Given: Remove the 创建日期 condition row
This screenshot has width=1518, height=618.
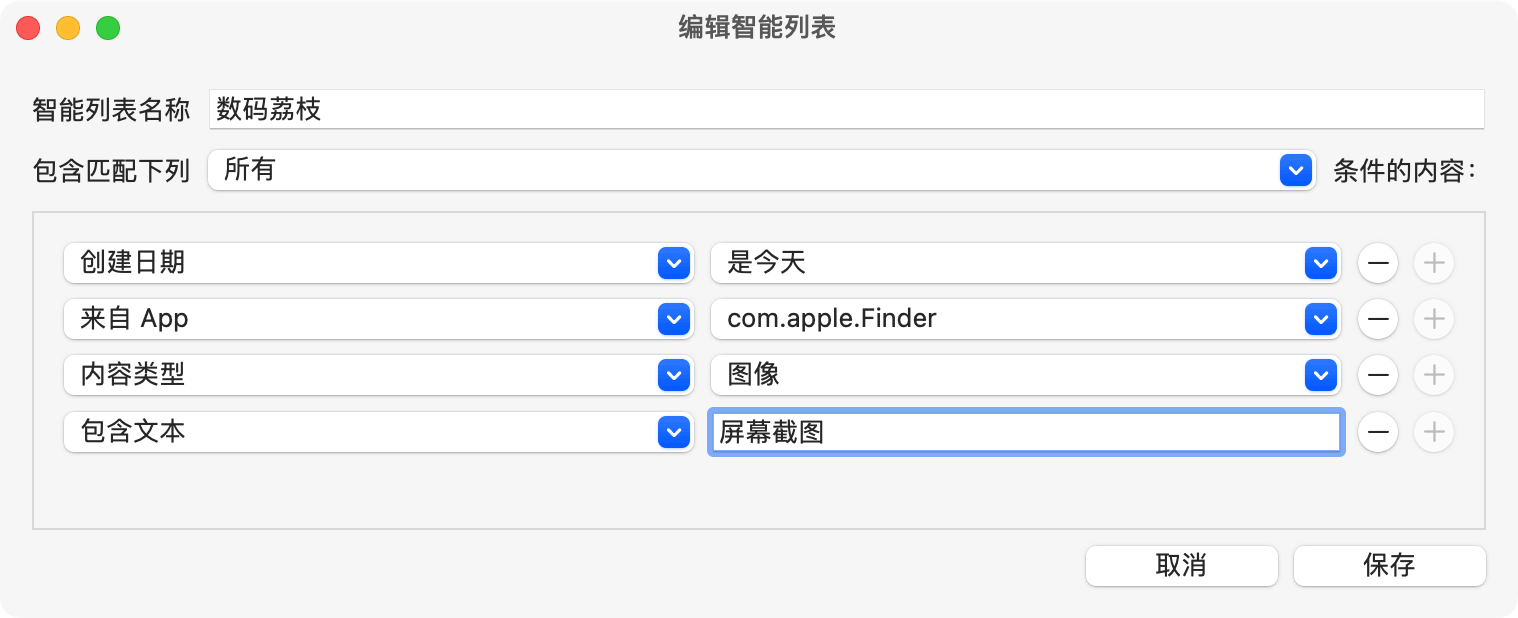Looking at the screenshot, I should 1377,264.
